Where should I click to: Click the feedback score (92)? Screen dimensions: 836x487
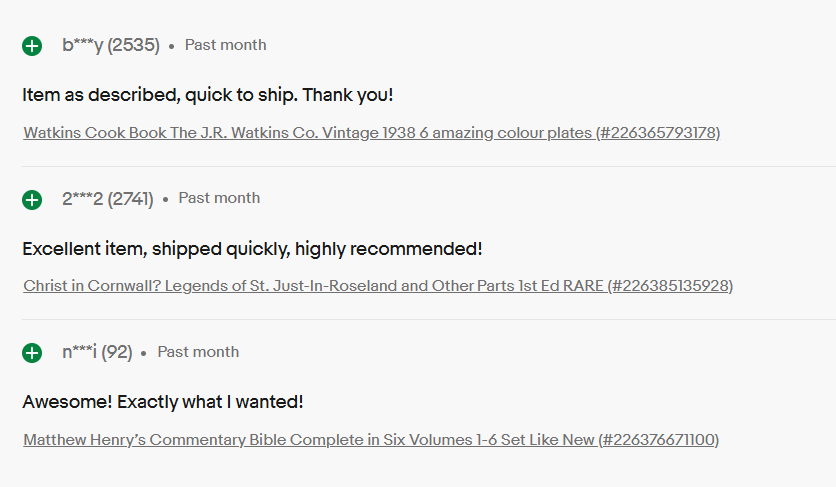pos(117,352)
